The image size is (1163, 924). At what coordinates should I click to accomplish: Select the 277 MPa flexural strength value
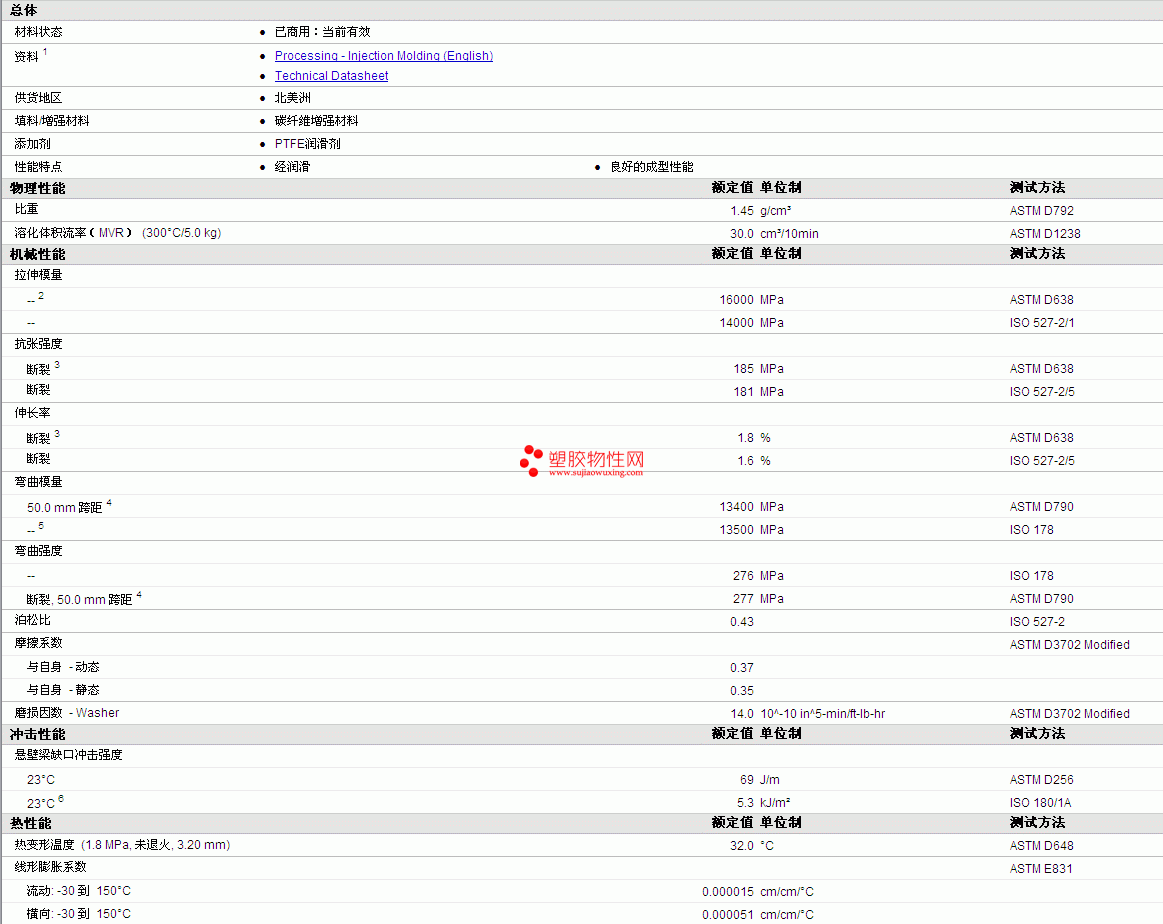pos(759,598)
